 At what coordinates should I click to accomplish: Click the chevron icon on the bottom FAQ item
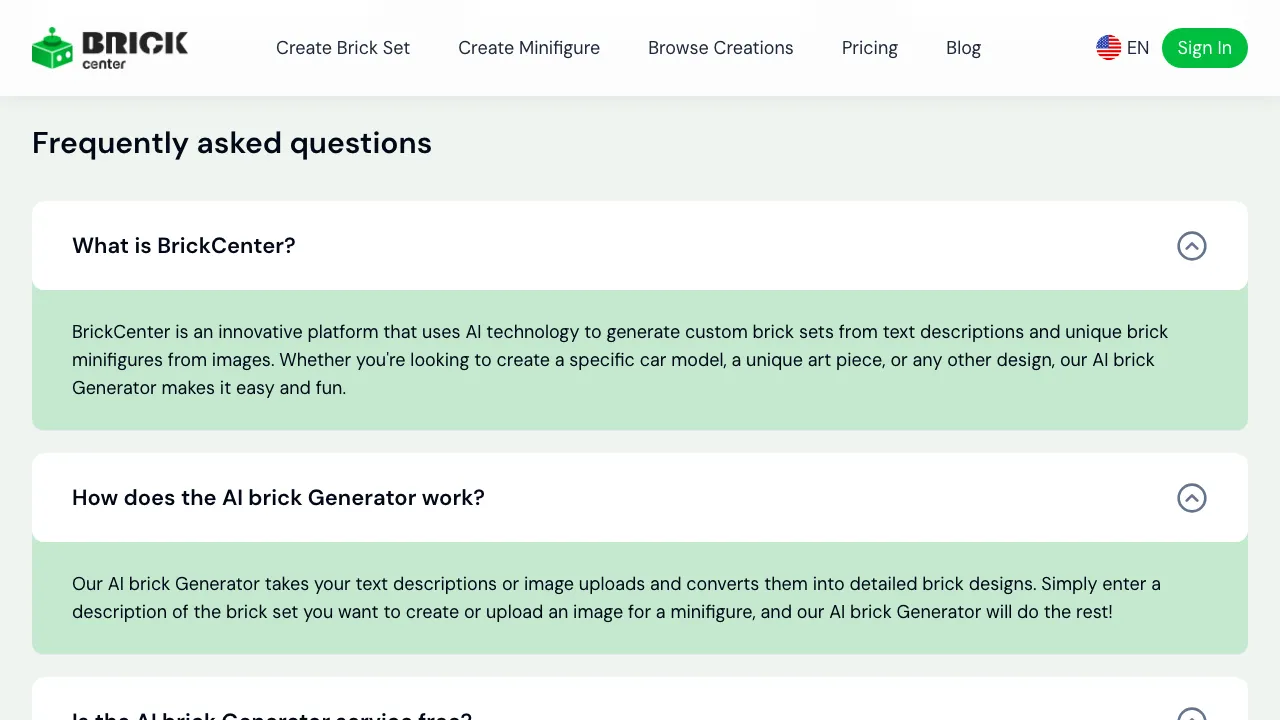(1192, 714)
